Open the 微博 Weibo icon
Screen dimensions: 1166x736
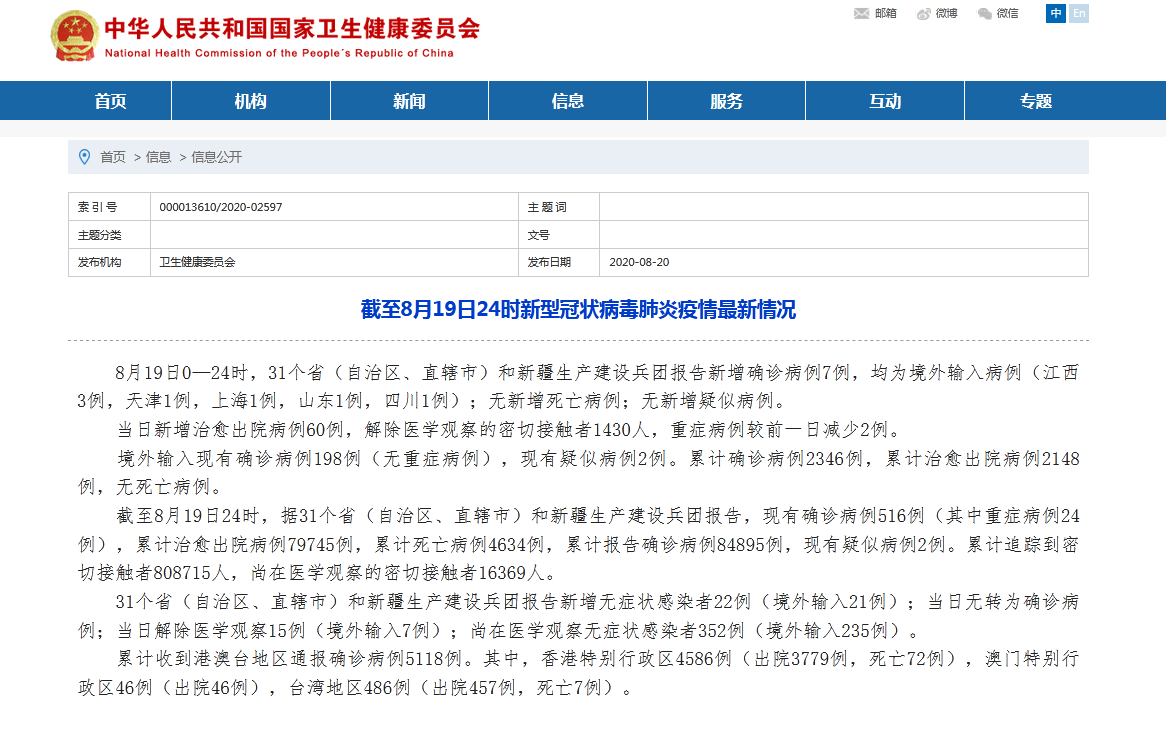[x=924, y=13]
